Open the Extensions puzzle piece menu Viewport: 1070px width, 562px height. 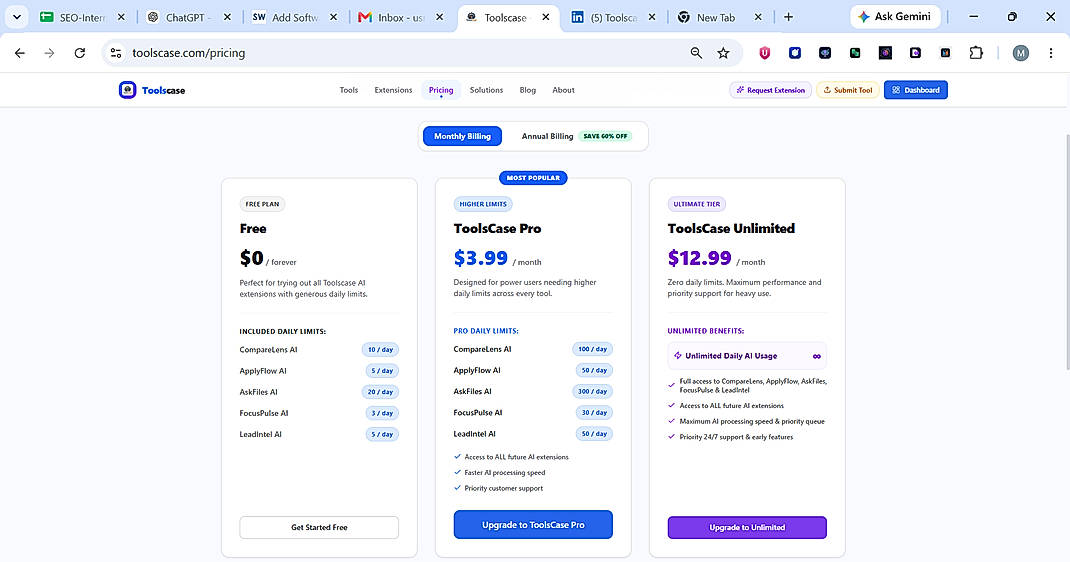point(976,53)
